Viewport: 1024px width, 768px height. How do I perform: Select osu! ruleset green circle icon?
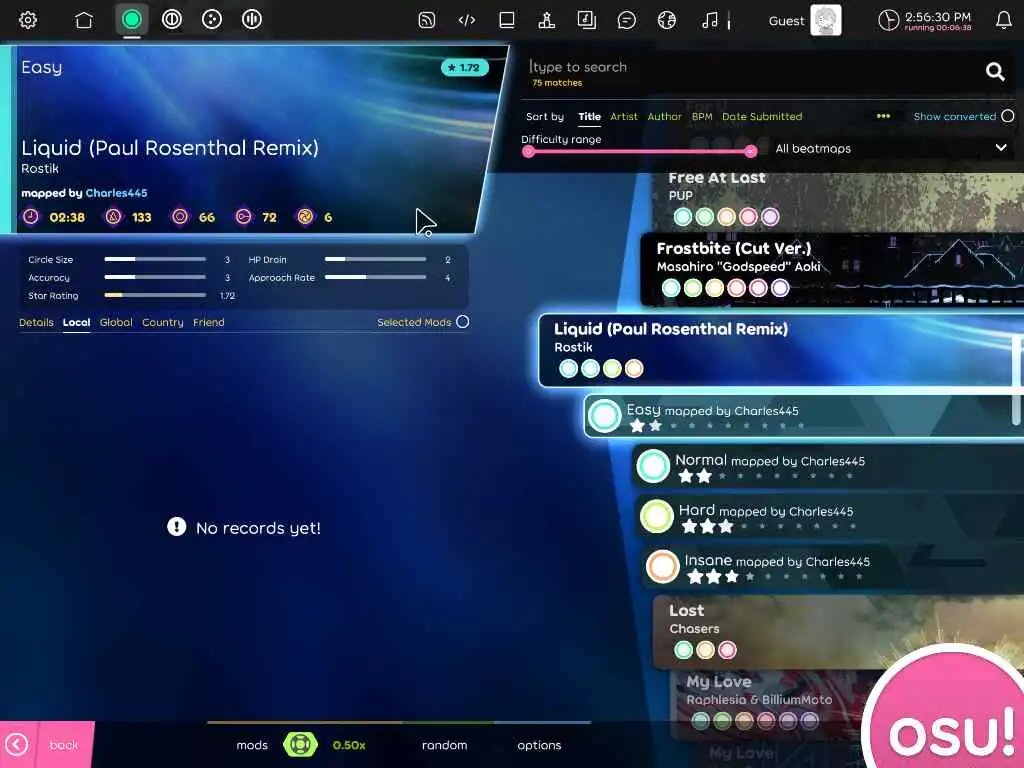(x=131, y=20)
